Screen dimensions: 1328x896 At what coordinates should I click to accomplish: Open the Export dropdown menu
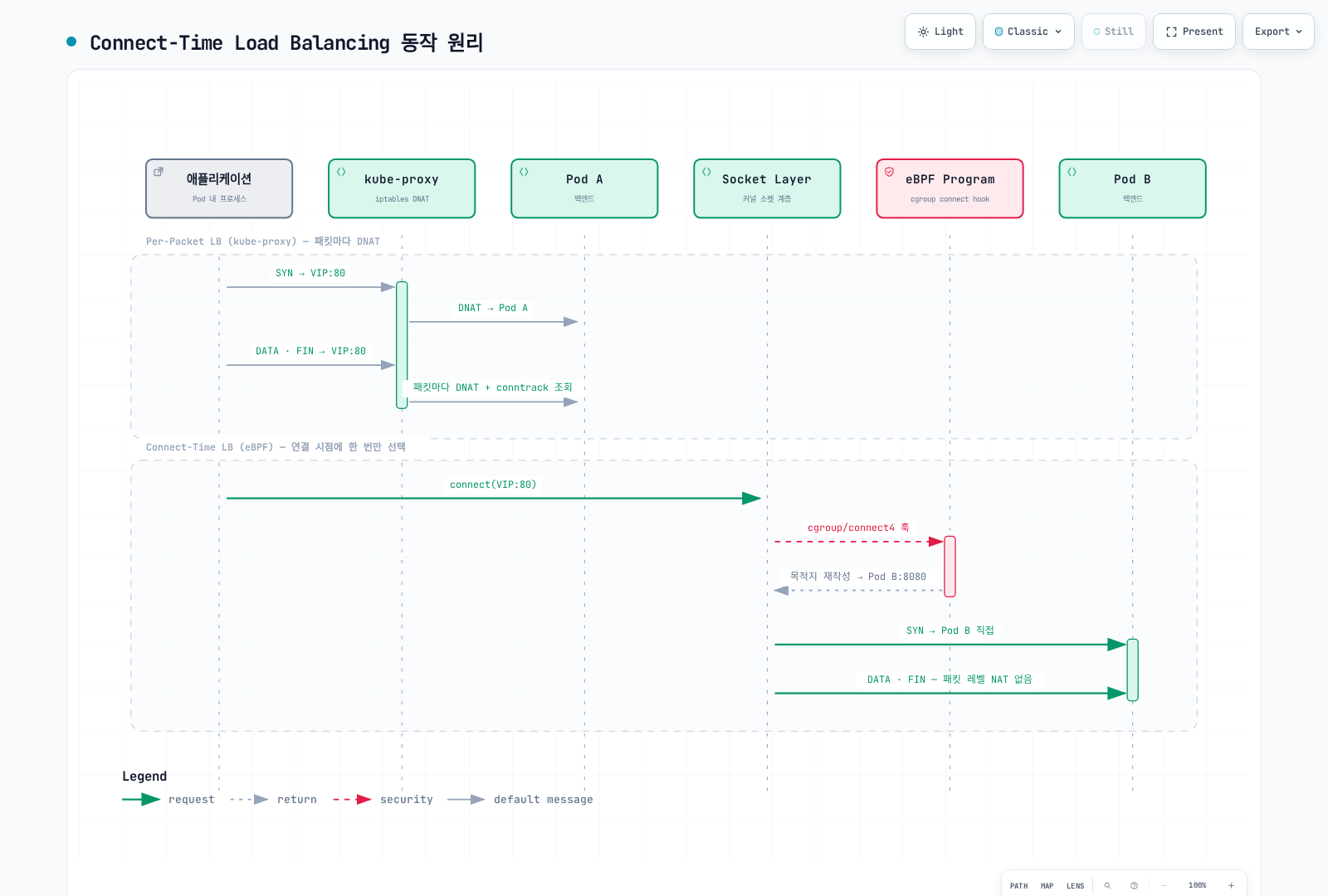click(x=1278, y=32)
